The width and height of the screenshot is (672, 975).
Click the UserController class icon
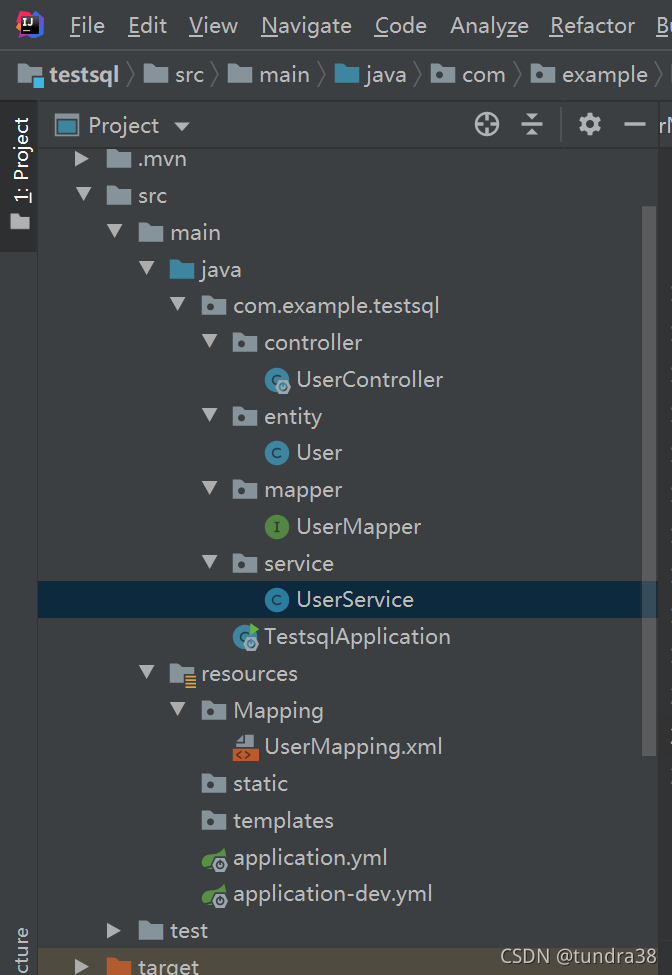(x=277, y=380)
